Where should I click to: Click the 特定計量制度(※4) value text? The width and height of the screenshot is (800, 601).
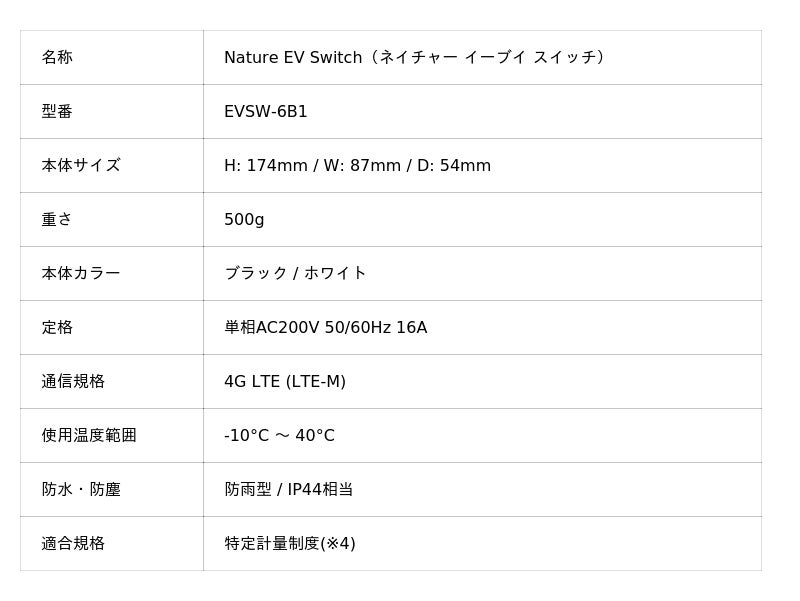coord(290,544)
